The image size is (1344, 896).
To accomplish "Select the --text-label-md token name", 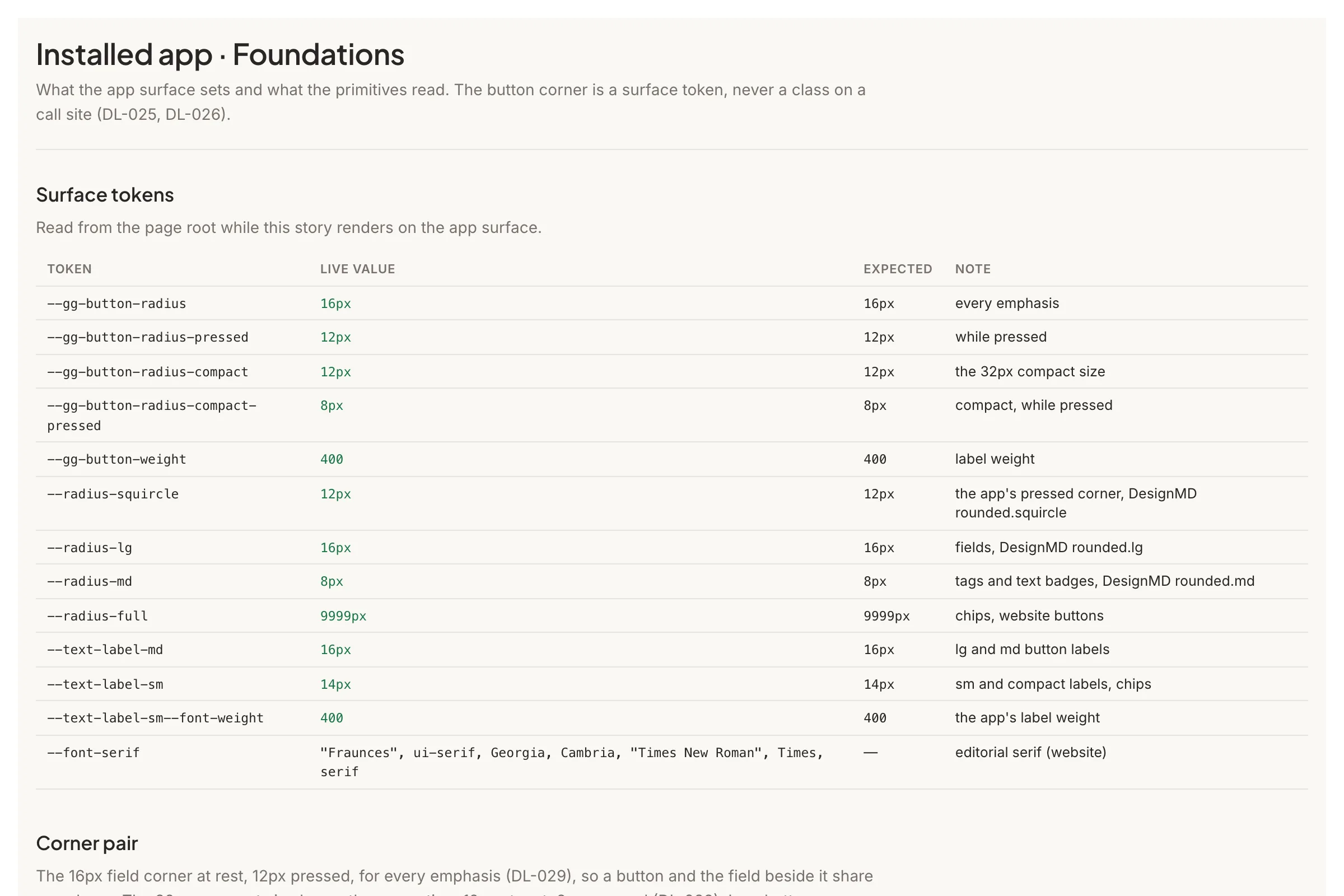I will tap(105, 650).
